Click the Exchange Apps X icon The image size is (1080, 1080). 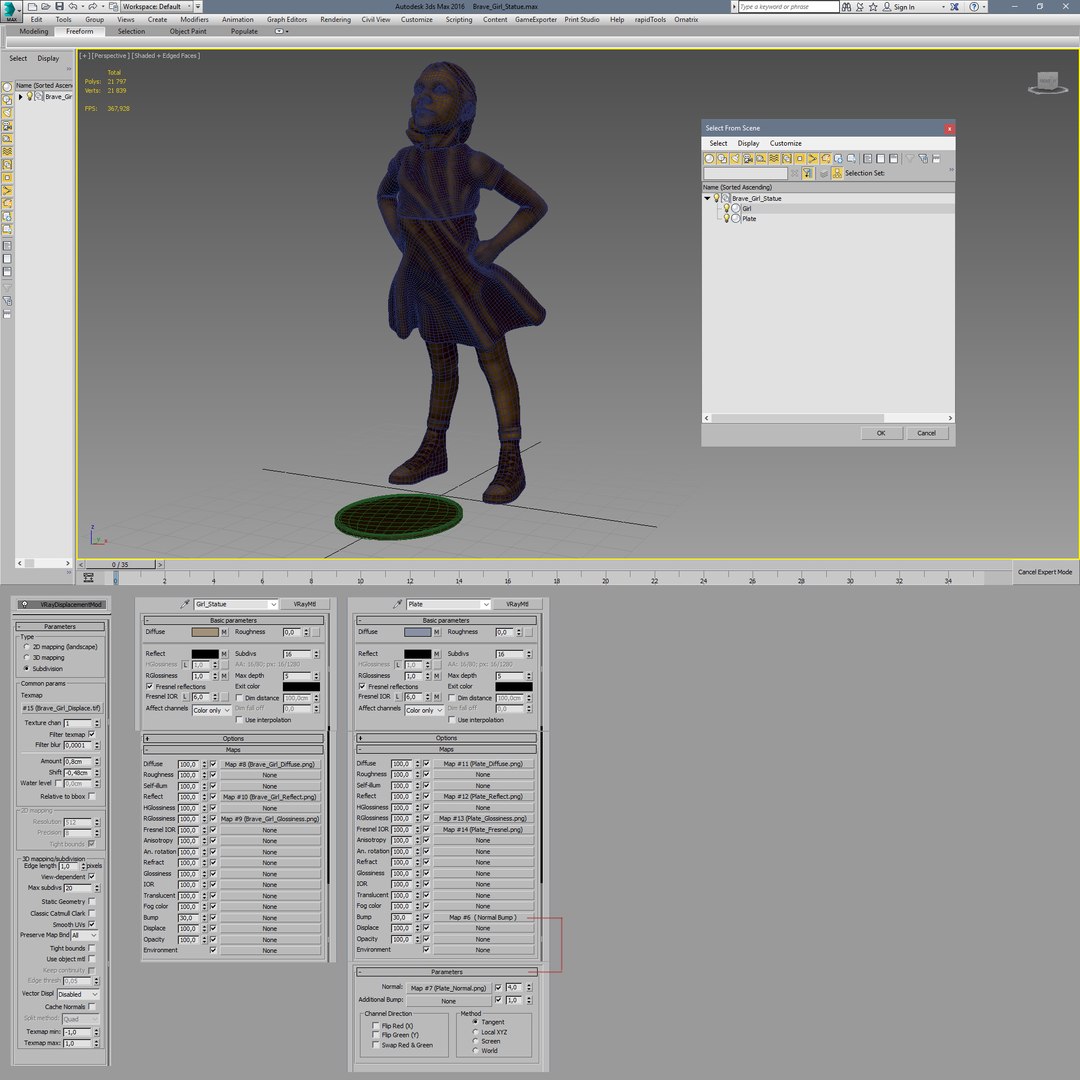[x=954, y=7]
